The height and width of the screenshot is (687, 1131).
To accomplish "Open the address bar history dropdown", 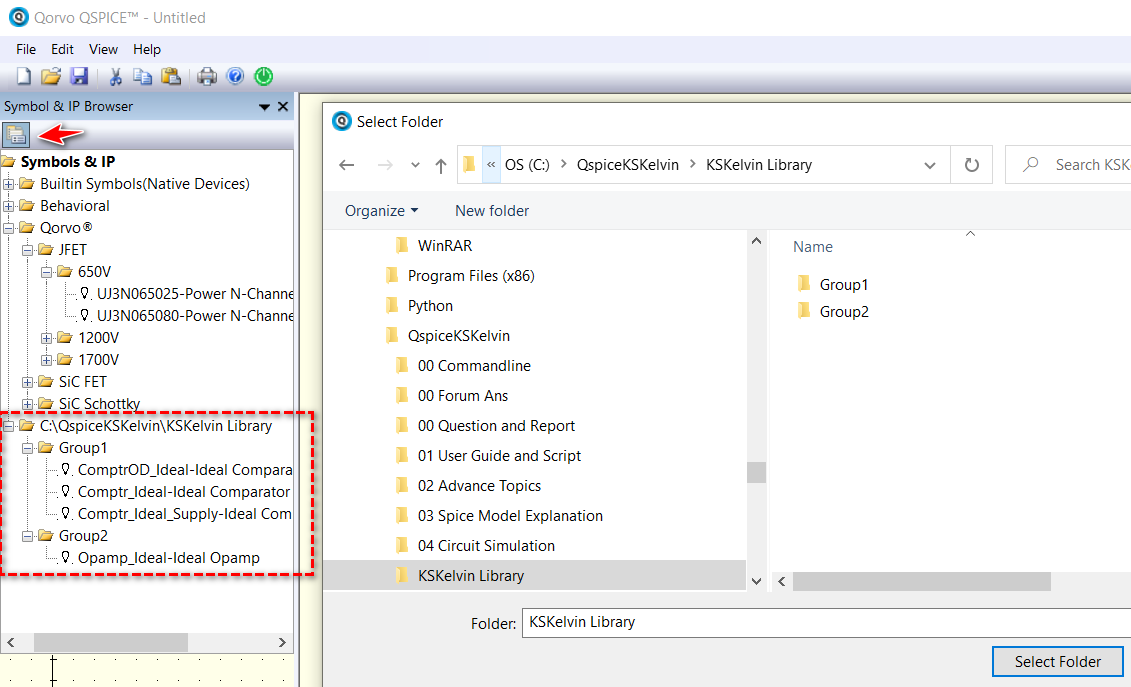I will tap(930, 165).
